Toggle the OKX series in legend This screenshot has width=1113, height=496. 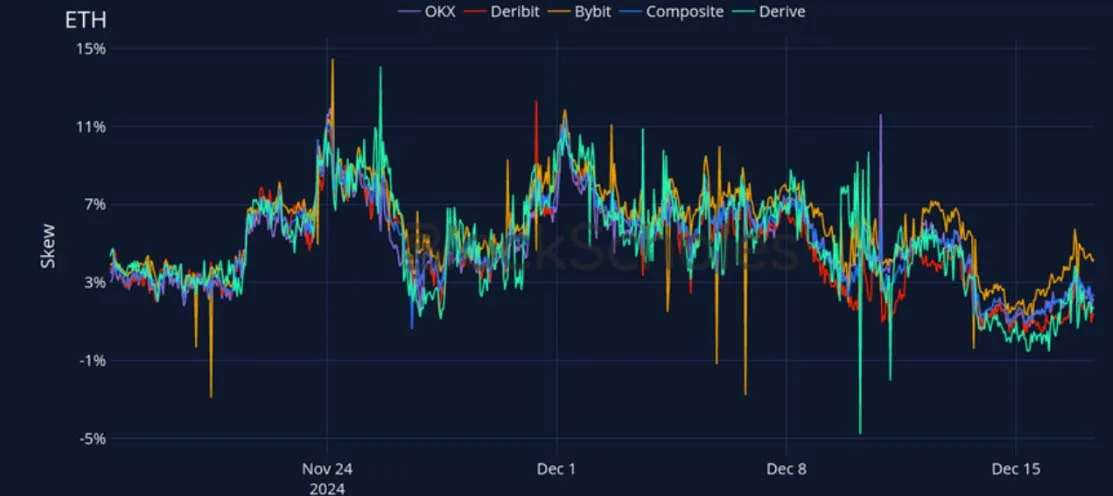(x=427, y=11)
